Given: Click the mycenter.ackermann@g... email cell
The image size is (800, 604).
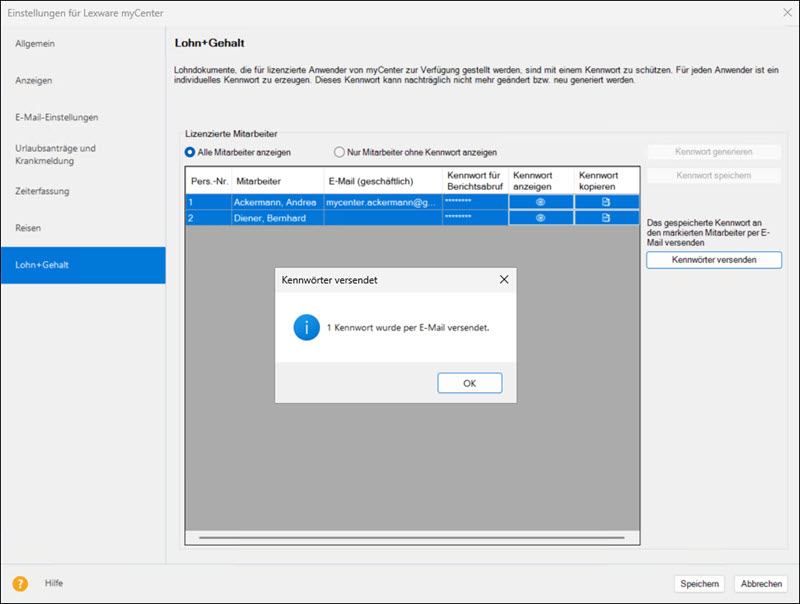Looking at the screenshot, I should tap(383, 202).
